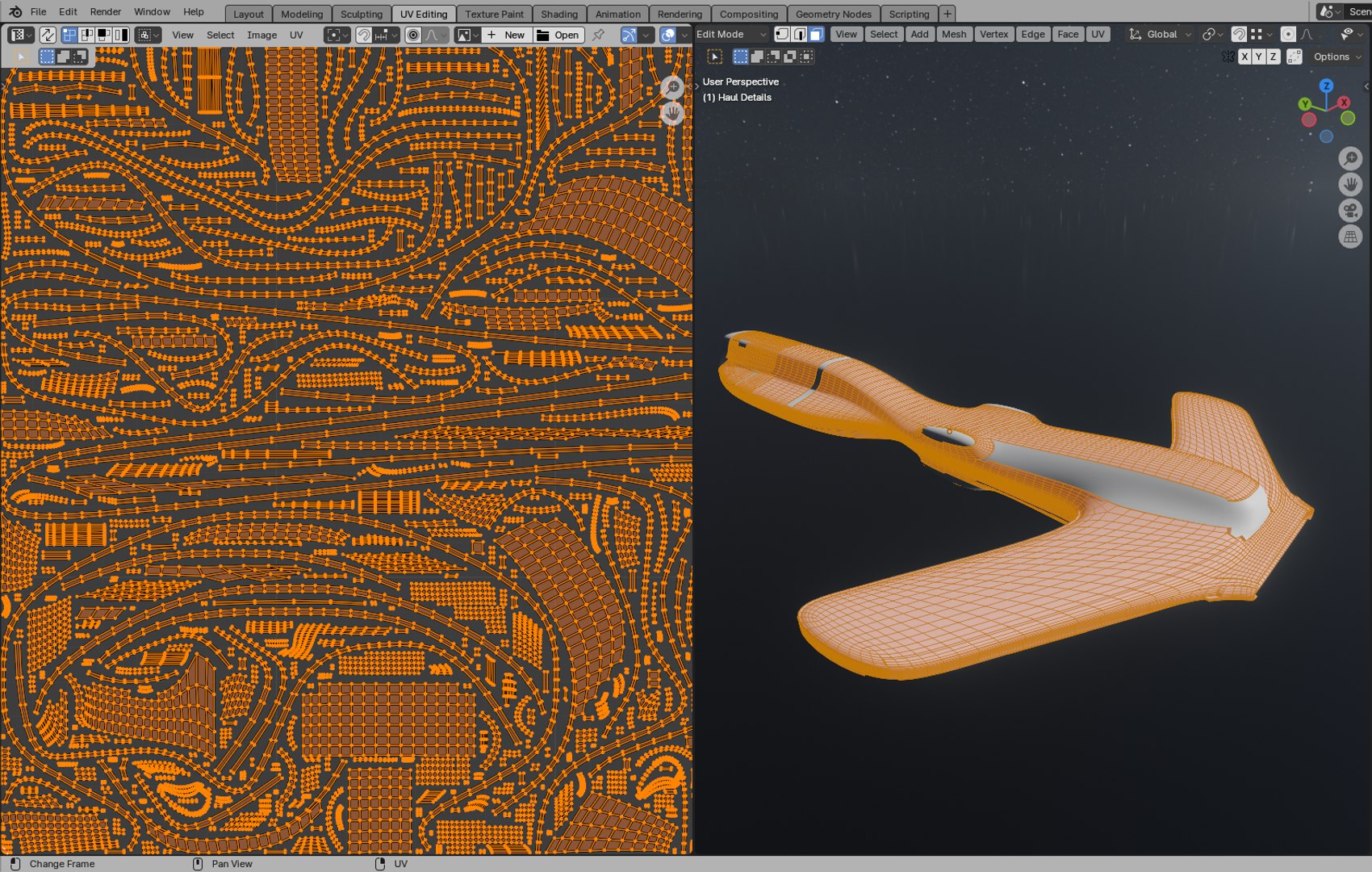Image resolution: width=1372 pixels, height=872 pixels.
Task: Set UV select mode to new selection
Action: click(47, 57)
